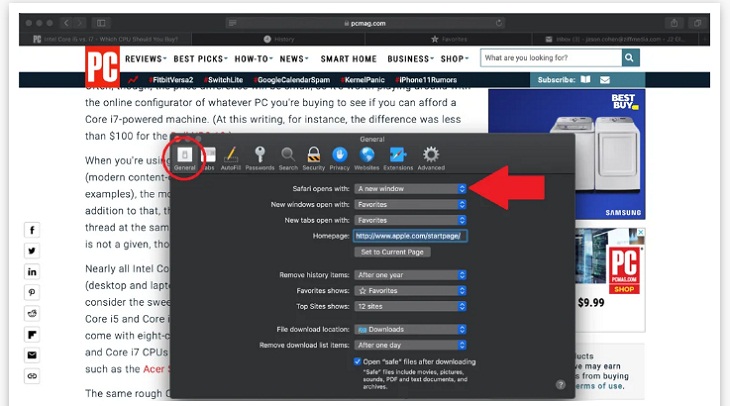Open the Websites preferences pane
730x406 pixels.
coord(367,158)
